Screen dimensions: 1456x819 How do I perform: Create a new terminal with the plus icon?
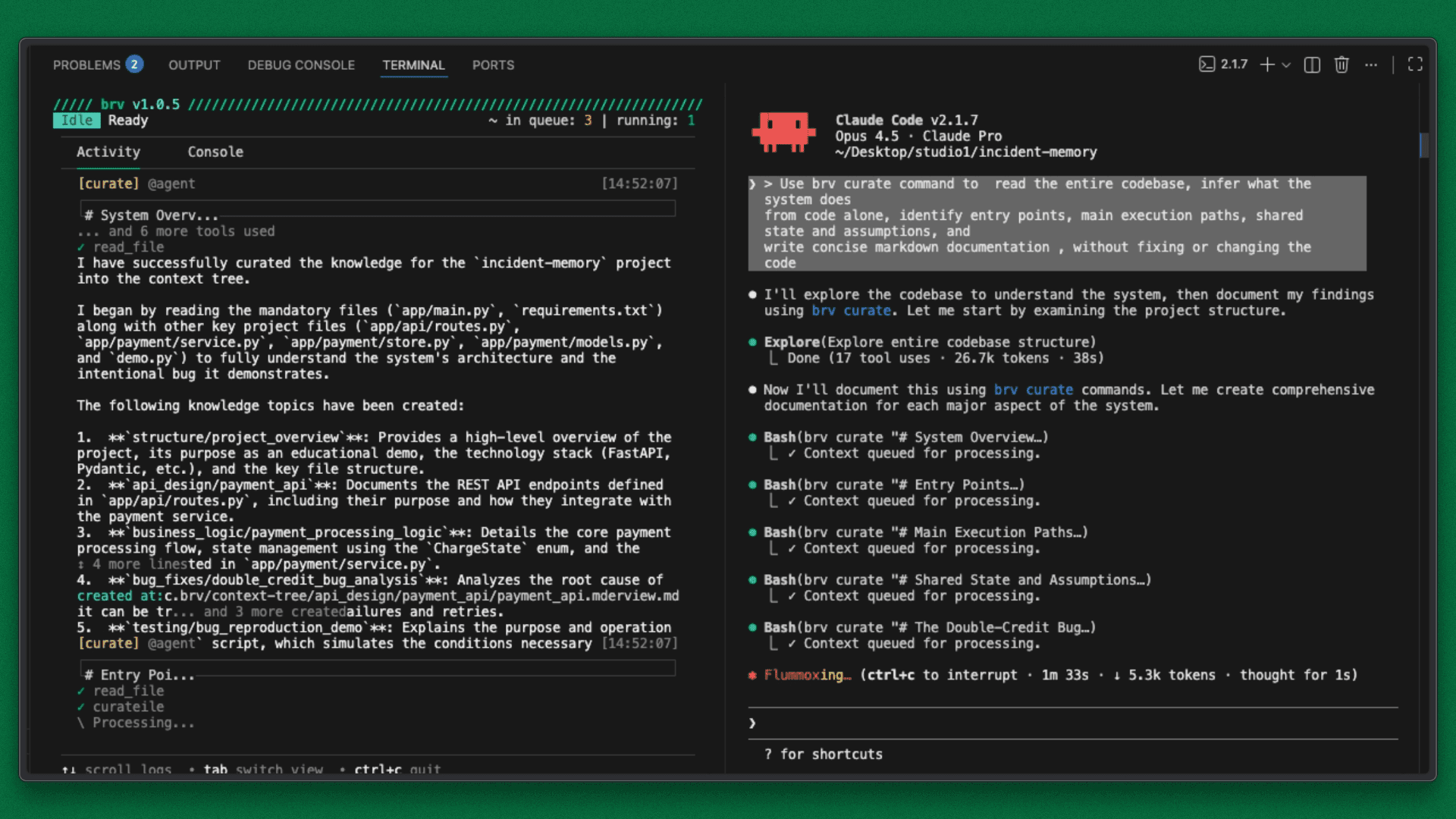1266,64
